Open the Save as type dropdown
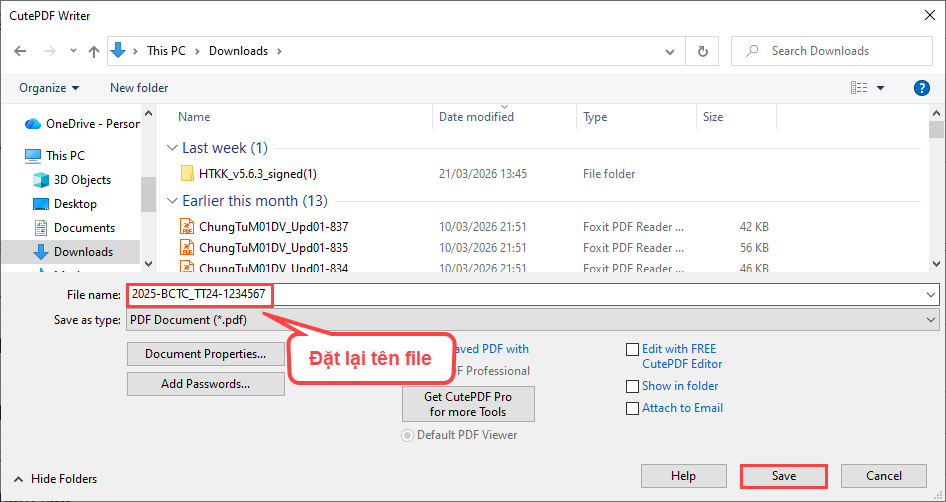946x502 pixels. pyautogui.click(x=532, y=320)
